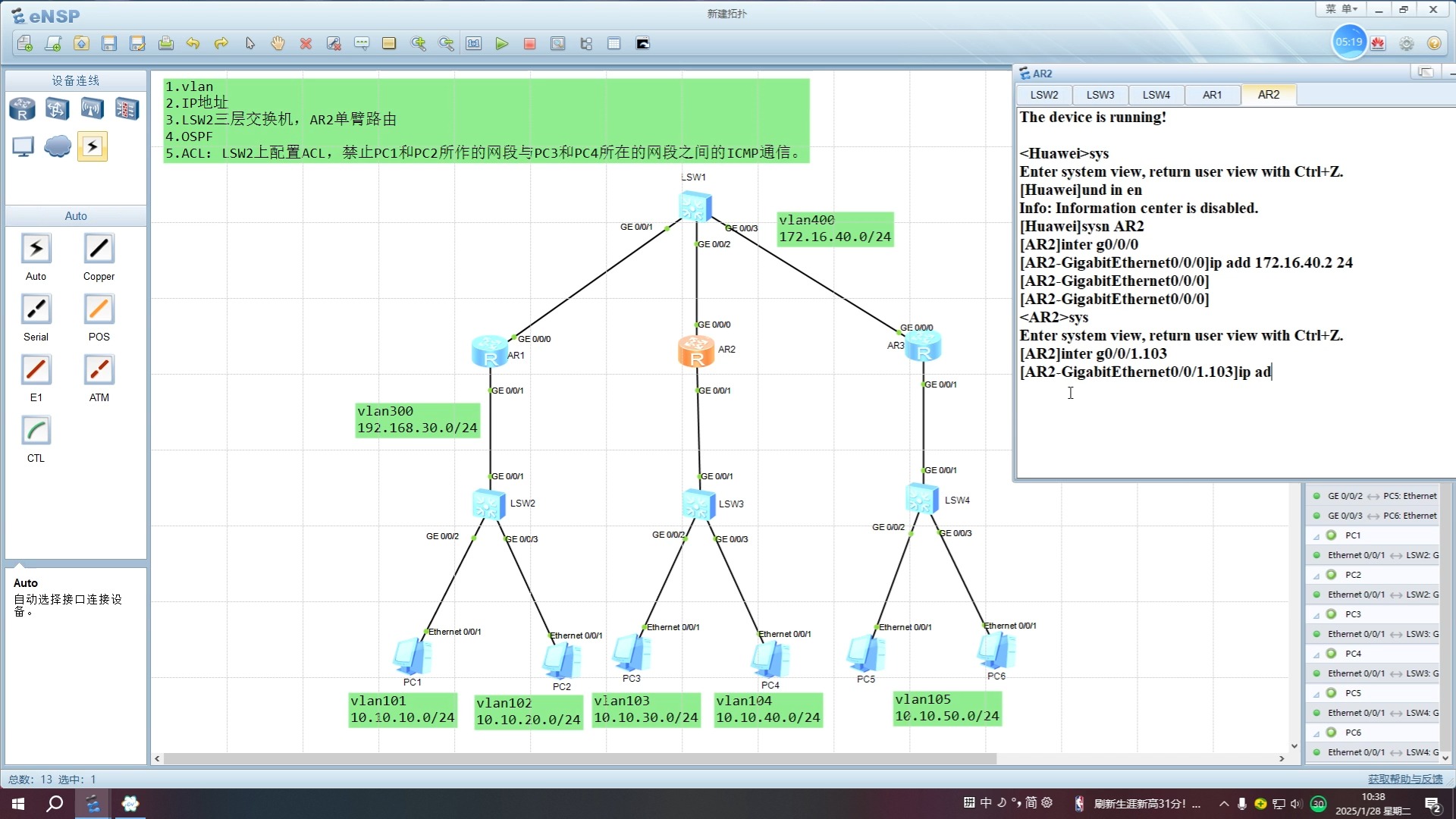Select the Cloud device category
The width and height of the screenshot is (1456, 819).
(x=57, y=146)
